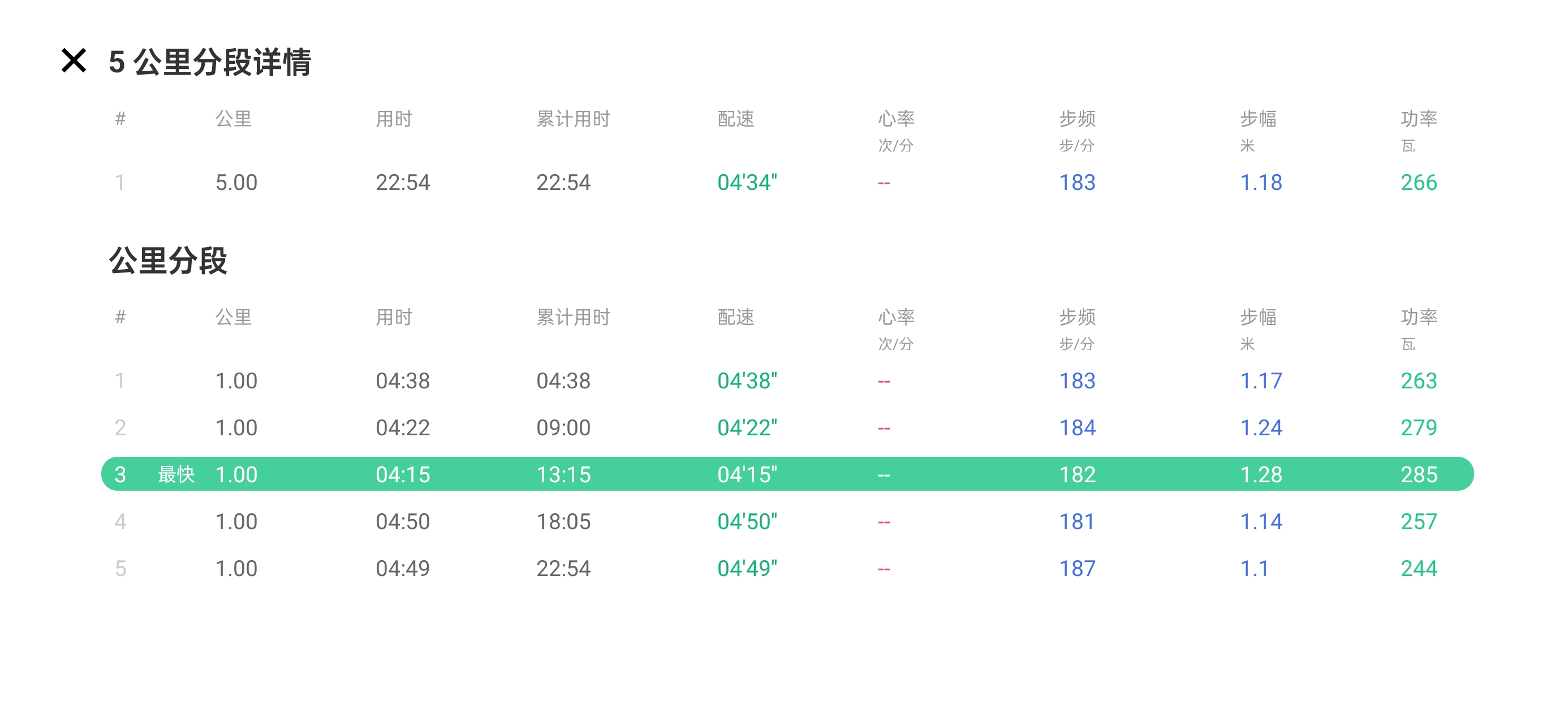Viewport: 1568px width, 701px height.
Task: Click the 步频 column header in summary table
Action: click(x=1077, y=119)
